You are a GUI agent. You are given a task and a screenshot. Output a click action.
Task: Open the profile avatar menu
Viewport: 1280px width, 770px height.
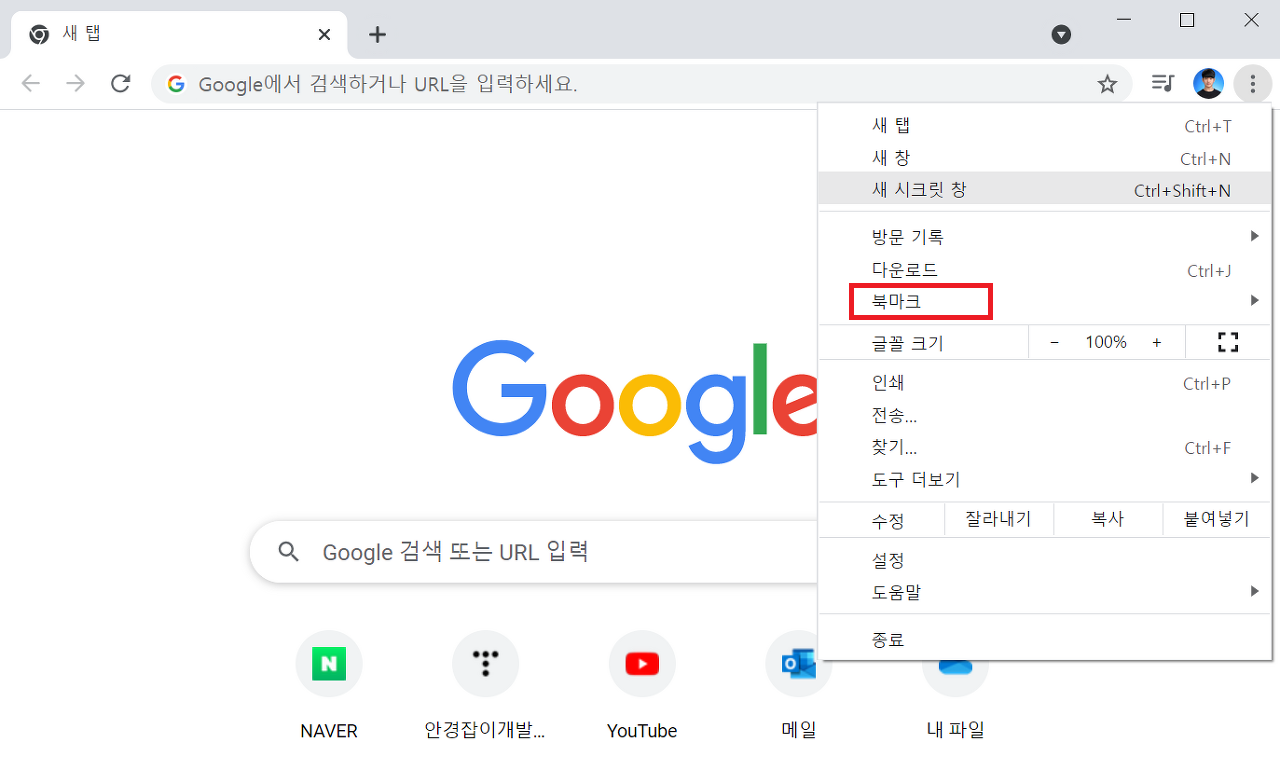[x=1208, y=84]
